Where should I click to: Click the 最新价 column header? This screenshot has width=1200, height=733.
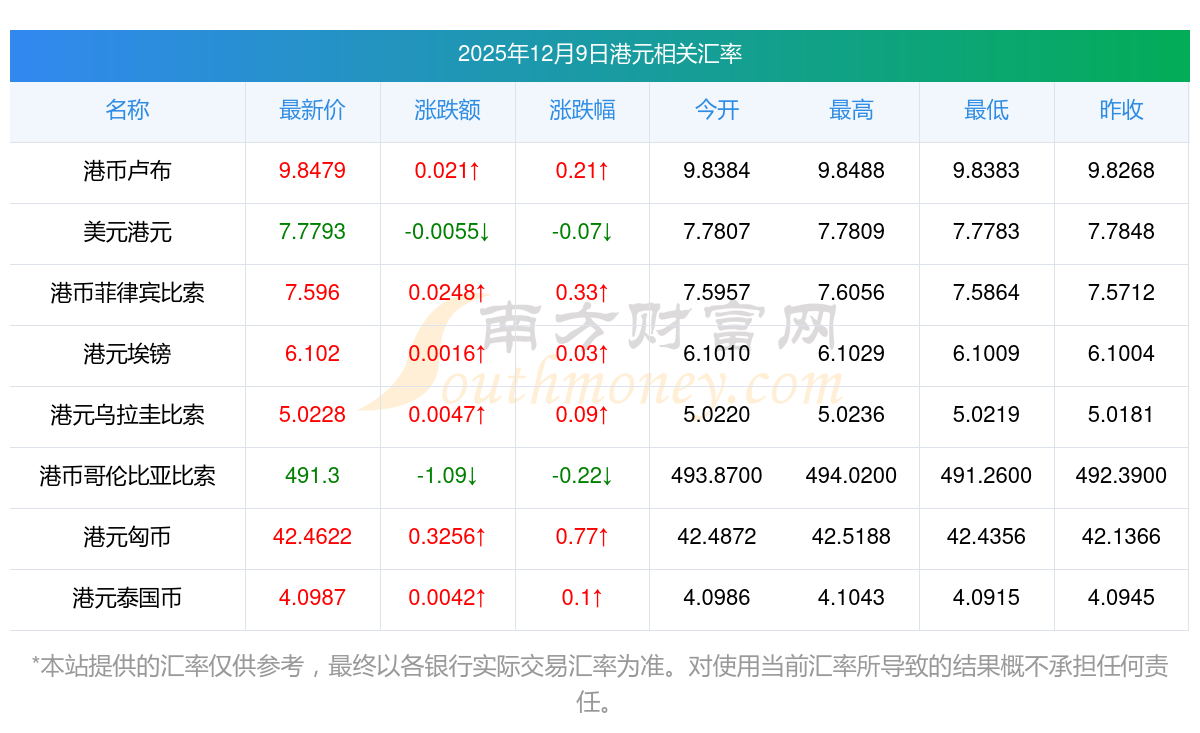pos(312,111)
